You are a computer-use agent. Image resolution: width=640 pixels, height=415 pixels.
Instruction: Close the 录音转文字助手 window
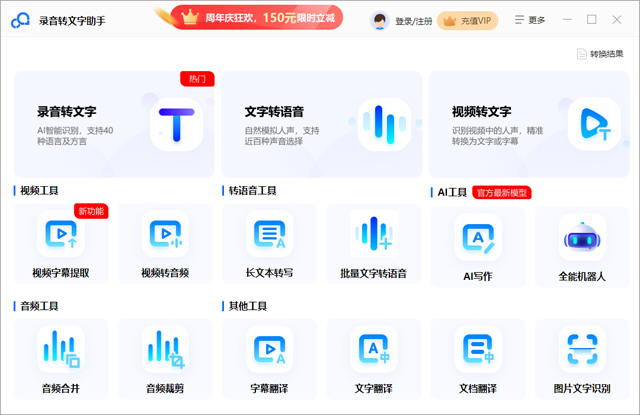click(617, 20)
